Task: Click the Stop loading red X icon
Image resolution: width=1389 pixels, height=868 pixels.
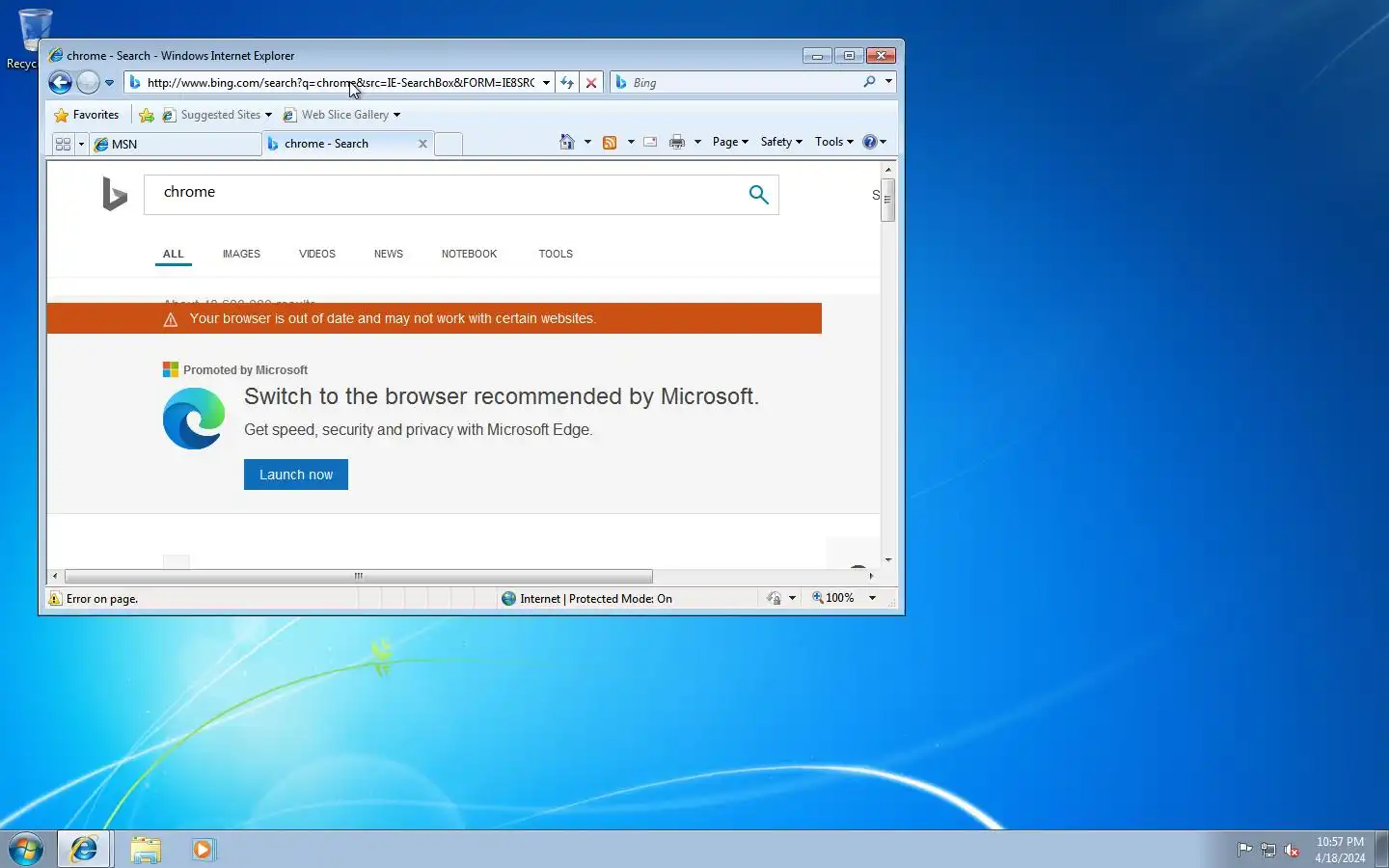Action: coord(591,83)
